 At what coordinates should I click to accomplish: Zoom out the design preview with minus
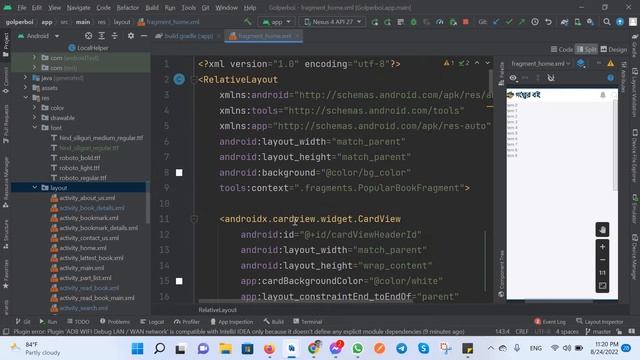click(x=602, y=260)
